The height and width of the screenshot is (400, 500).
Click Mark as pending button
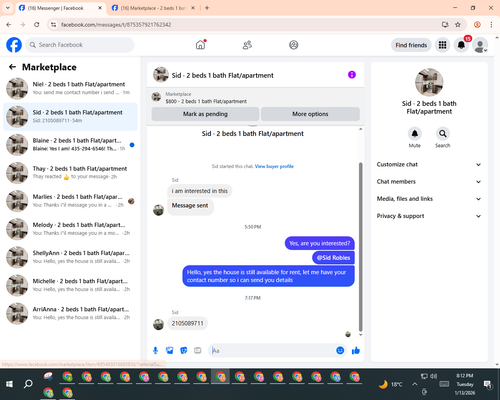pos(205,114)
